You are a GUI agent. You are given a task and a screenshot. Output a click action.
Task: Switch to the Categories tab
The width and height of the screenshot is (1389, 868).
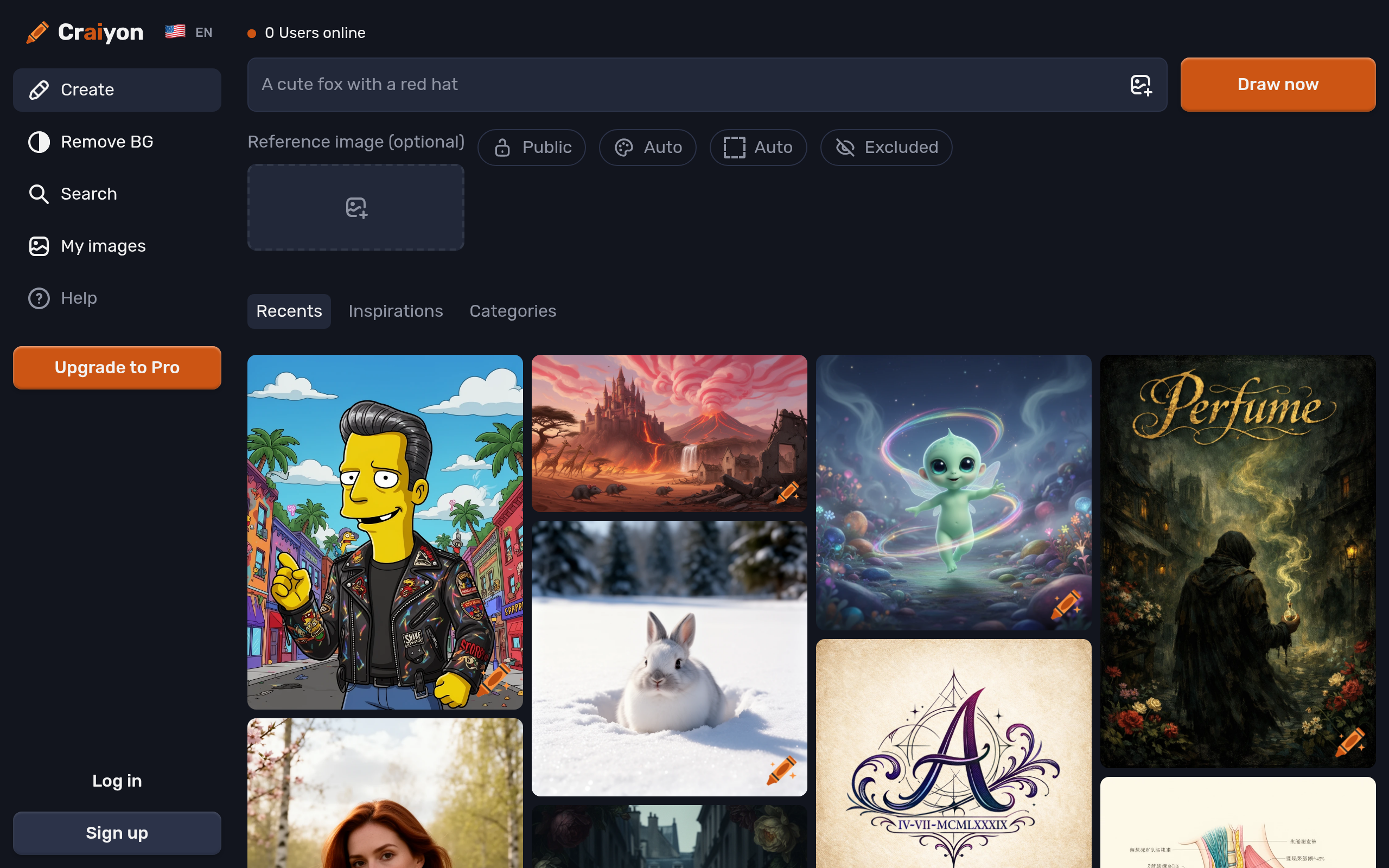pos(513,311)
